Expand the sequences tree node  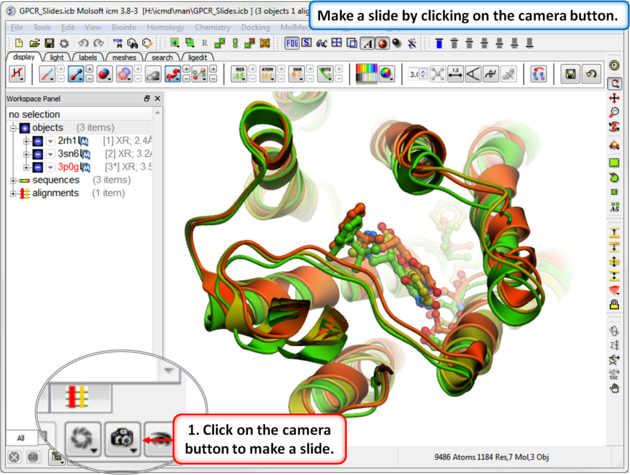[x=13, y=180]
